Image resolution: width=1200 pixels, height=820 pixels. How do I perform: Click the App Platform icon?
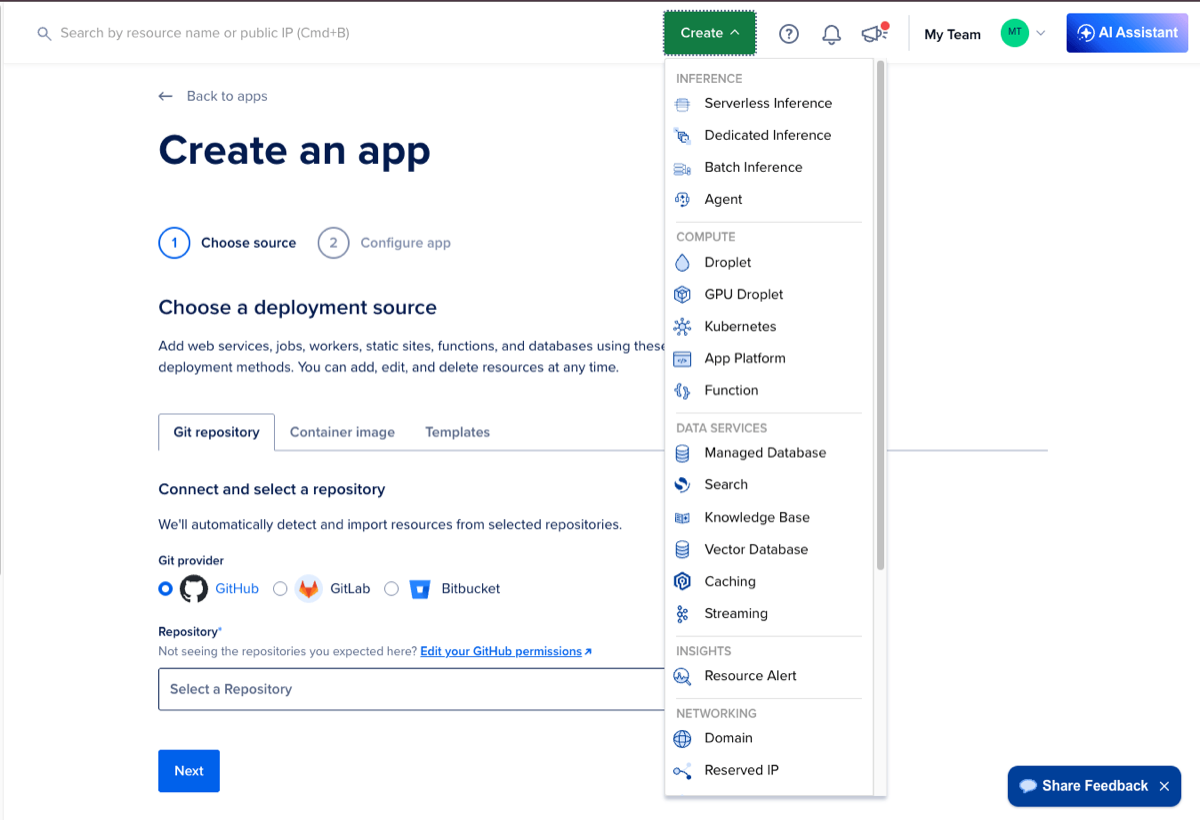tap(682, 359)
